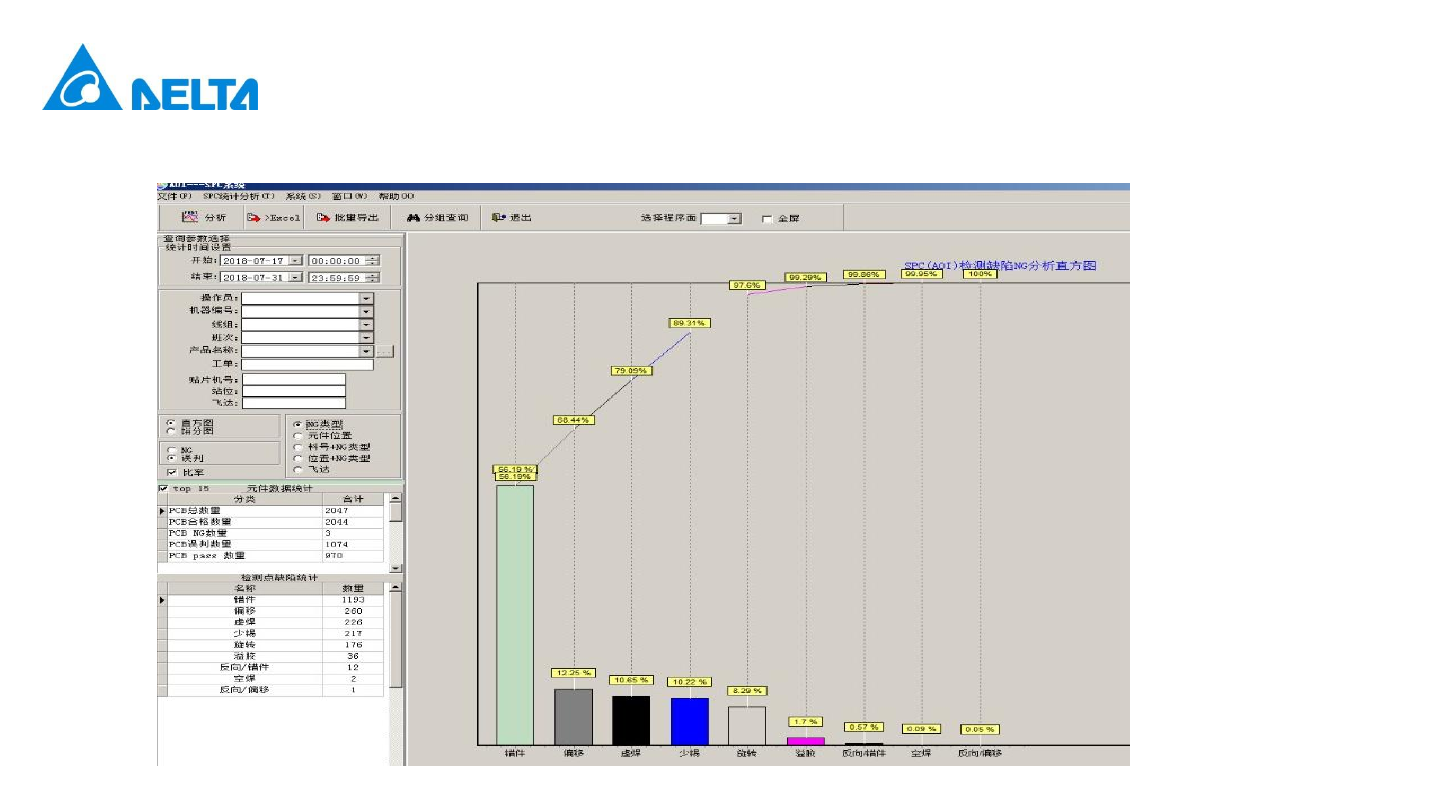The width and height of the screenshot is (1440, 810).
Task: Click the 97.6% cumulative label
Action: (x=748, y=285)
